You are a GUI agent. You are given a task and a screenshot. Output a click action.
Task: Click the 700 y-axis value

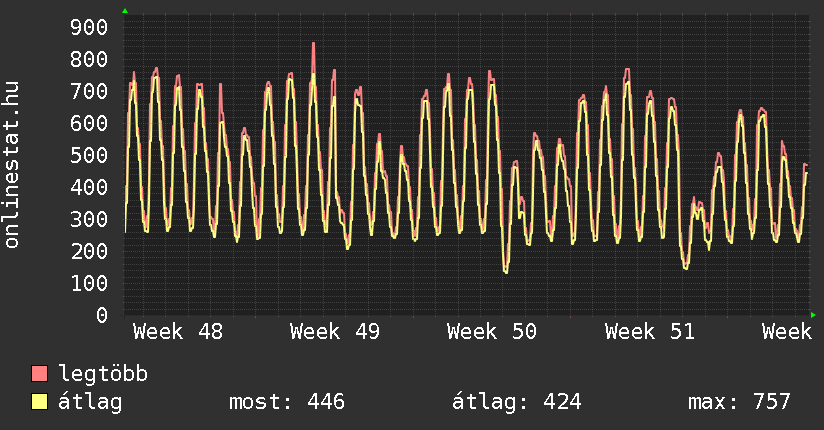88,91
